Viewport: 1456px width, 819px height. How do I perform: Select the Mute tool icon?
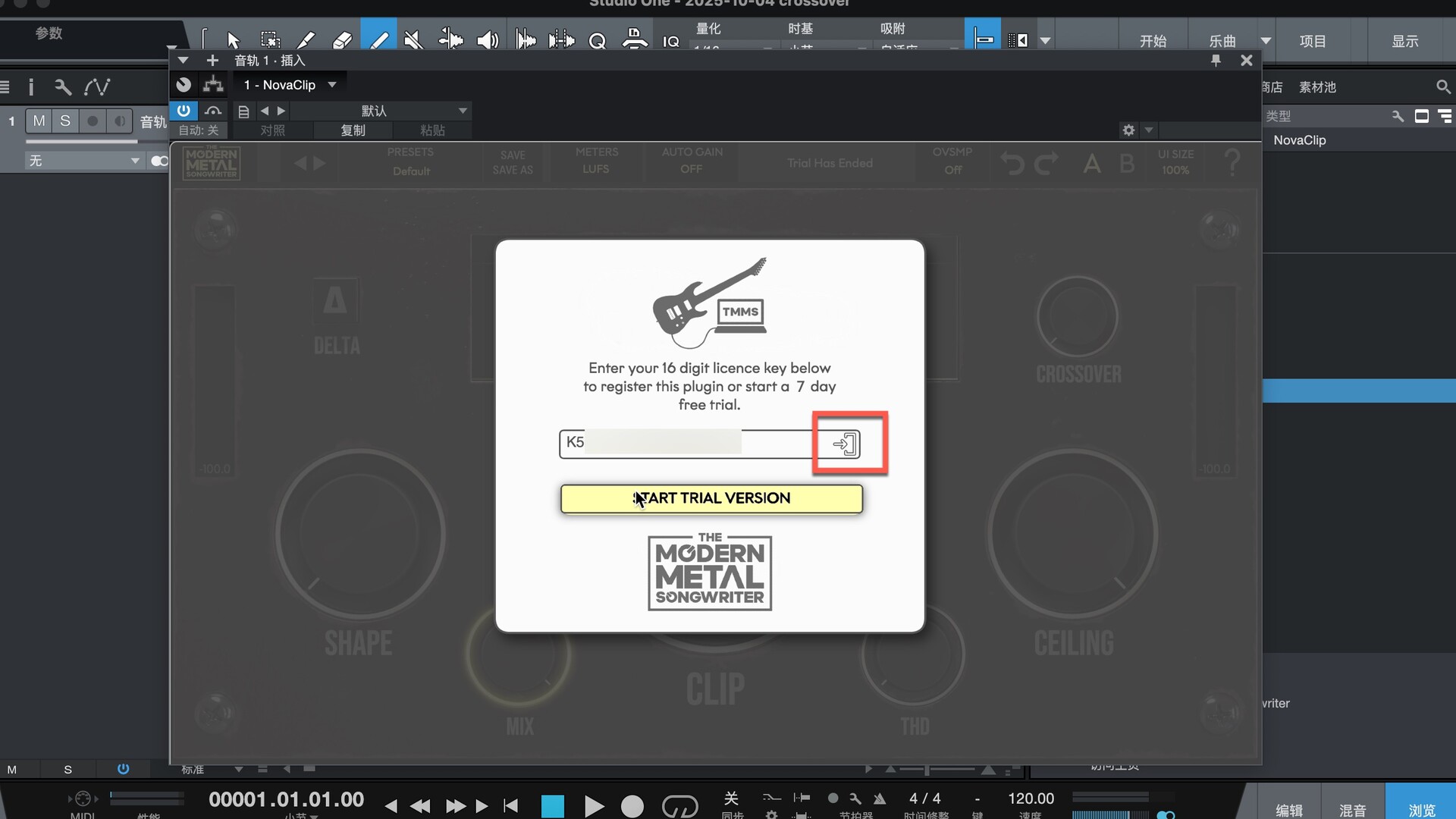pyautogui.click(x=413, y=39)
